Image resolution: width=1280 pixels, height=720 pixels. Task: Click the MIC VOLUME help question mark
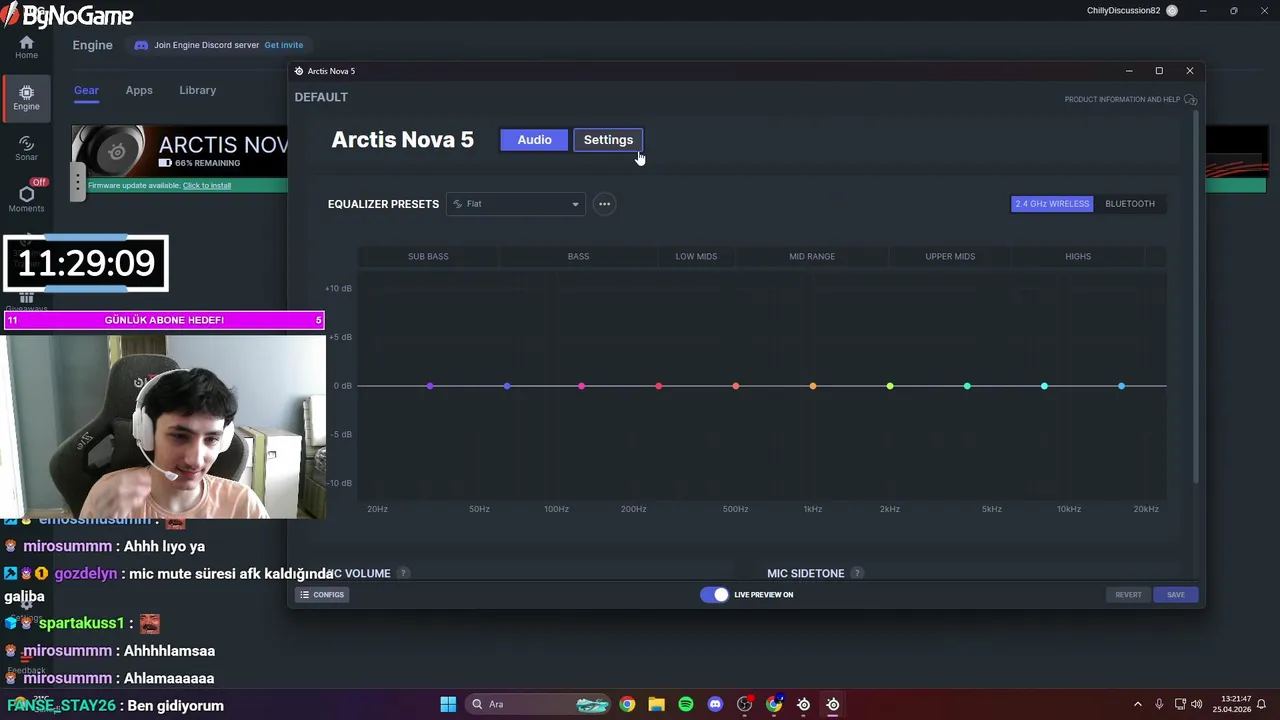coord(403,573)
